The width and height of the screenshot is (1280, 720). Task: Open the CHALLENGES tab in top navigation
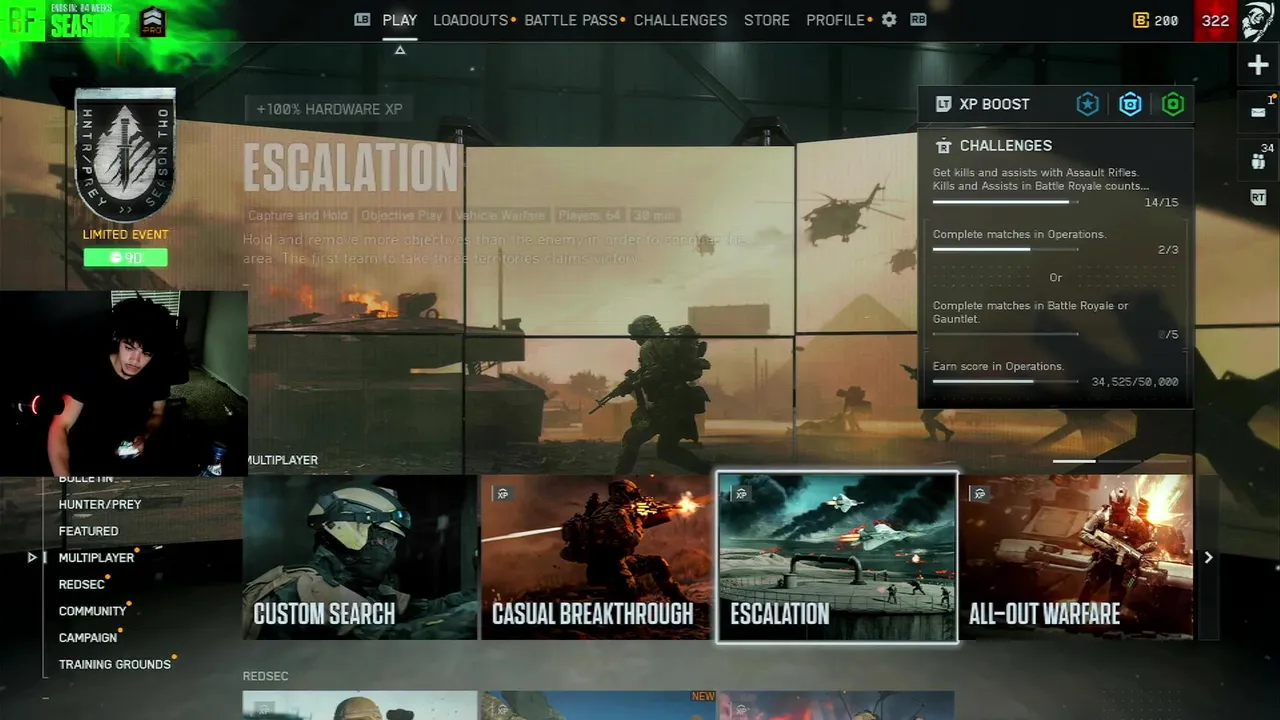680,20
